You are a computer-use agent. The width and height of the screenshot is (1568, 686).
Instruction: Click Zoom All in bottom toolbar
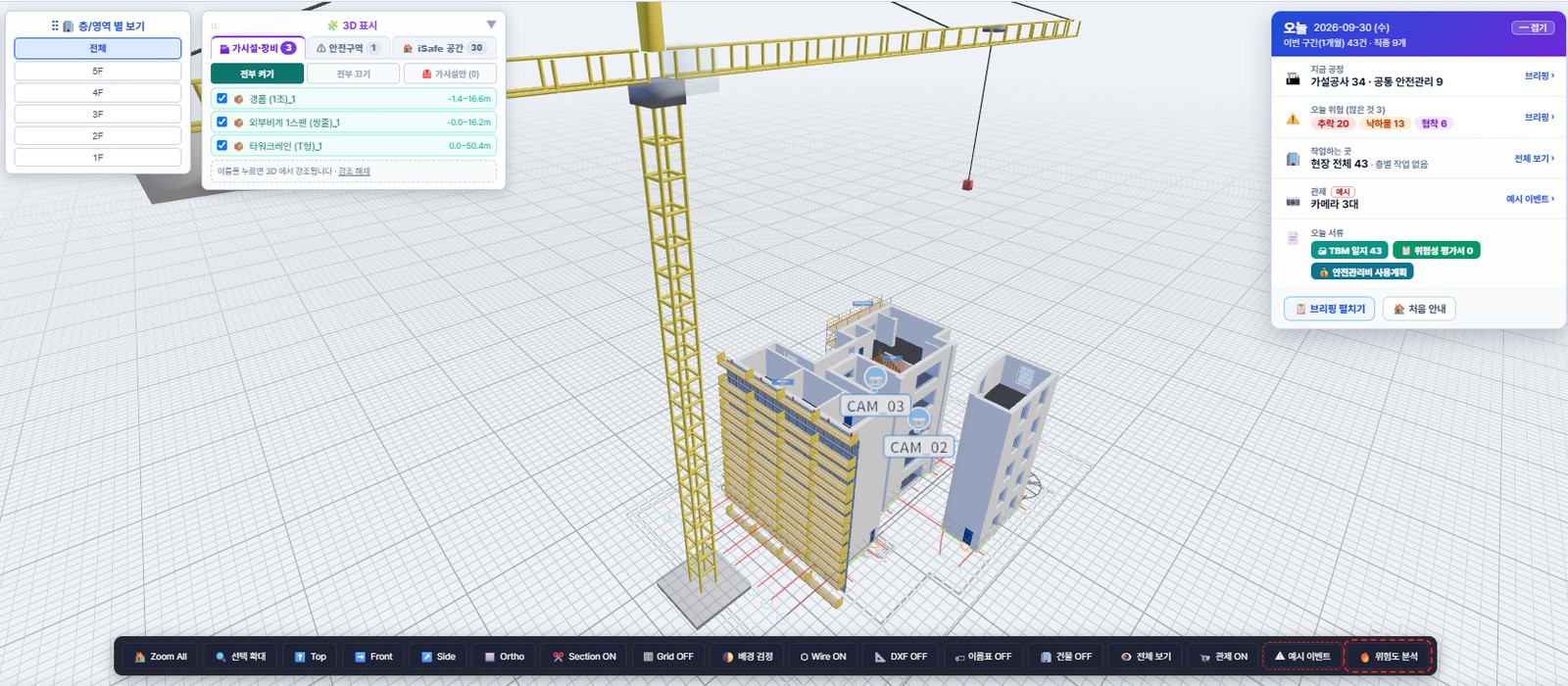(161, 657)
